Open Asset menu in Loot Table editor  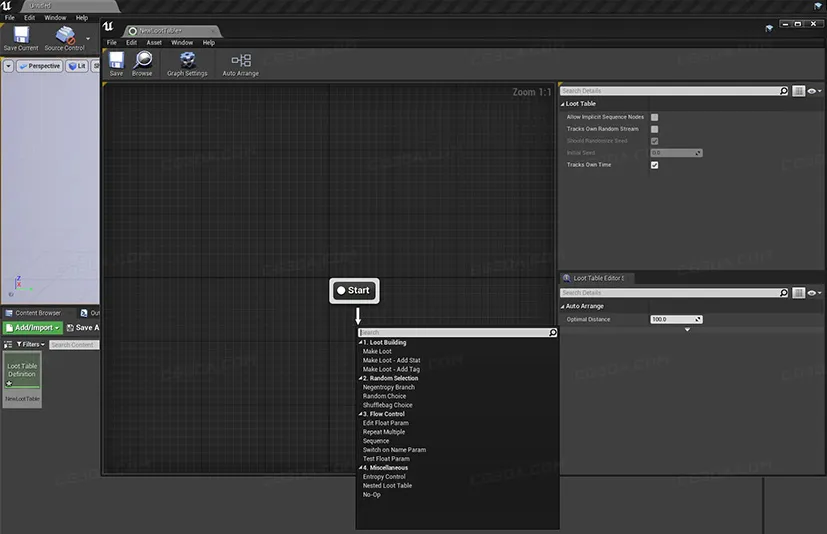pos(154,43)
